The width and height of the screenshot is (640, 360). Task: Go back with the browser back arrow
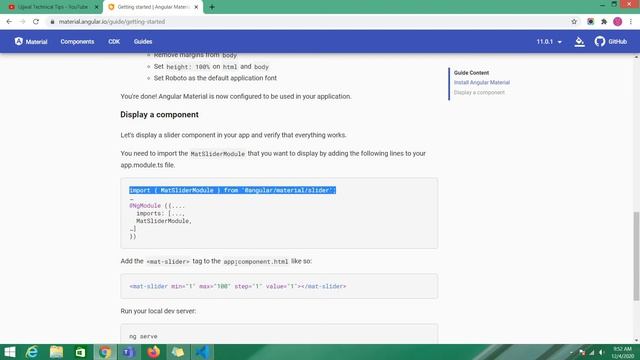coord(9,22)
